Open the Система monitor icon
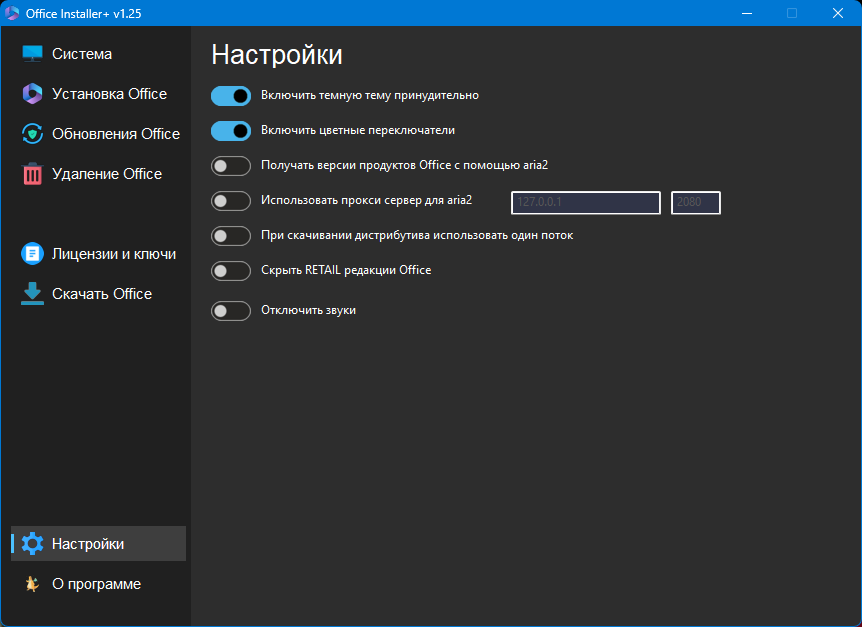This screenshot has width=862, height=627. [32, 54]
